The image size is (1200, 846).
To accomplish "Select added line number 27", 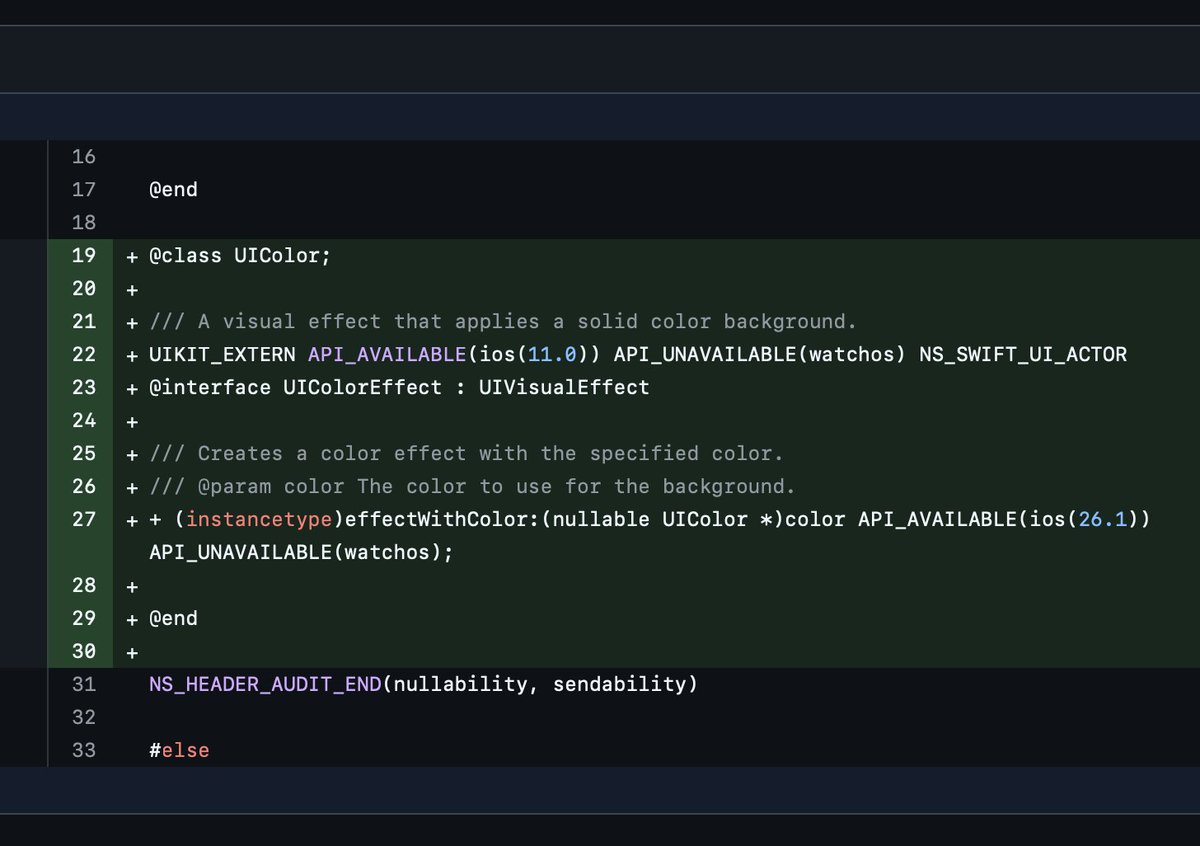I will 84,520.
